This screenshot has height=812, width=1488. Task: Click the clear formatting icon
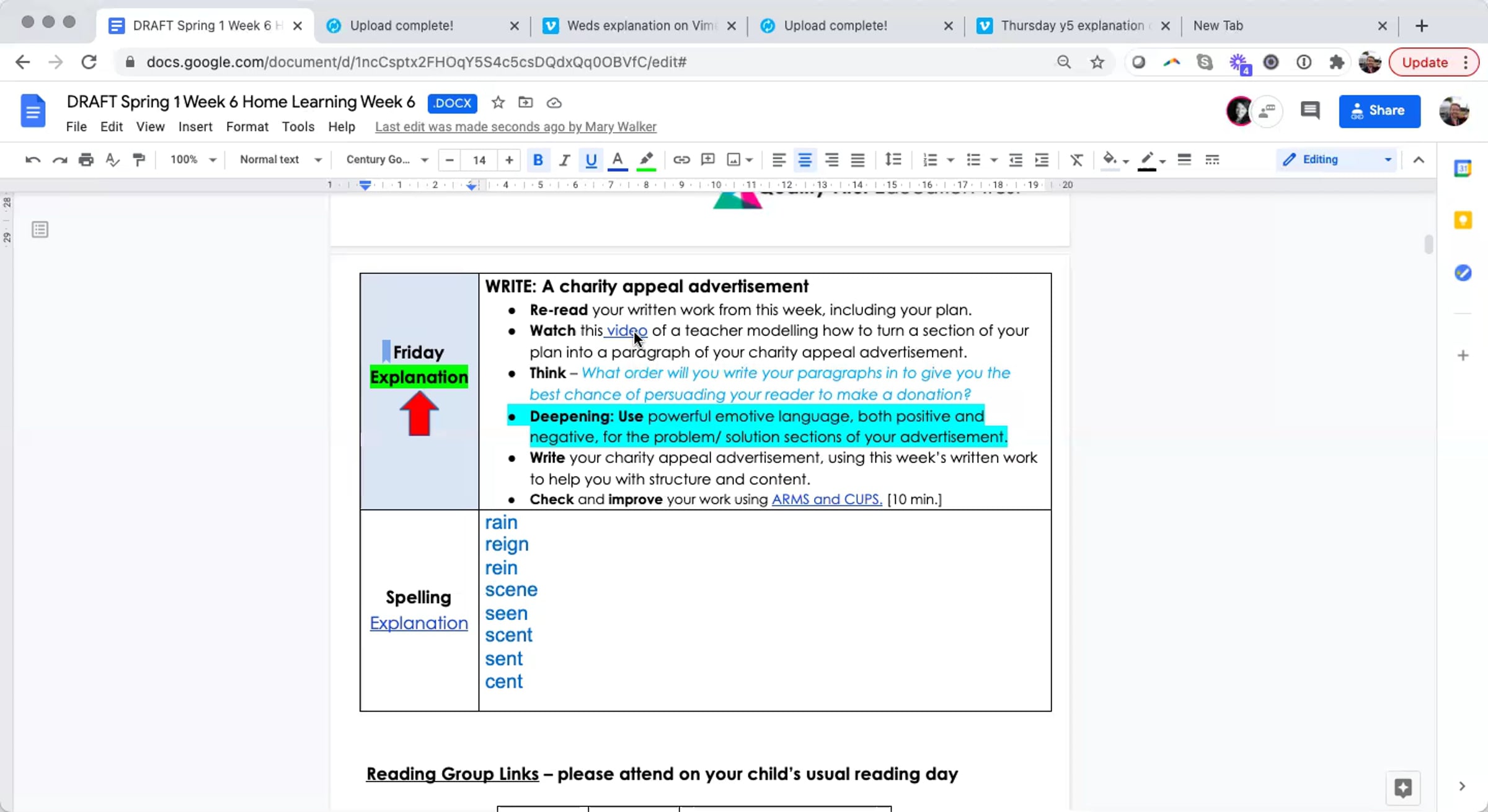point(1076,160)
